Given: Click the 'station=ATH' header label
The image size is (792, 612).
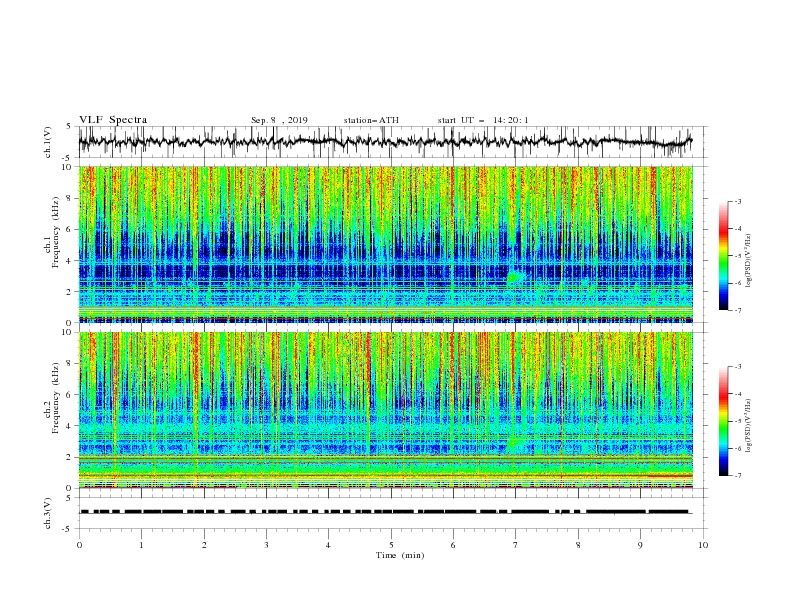Looking at the screenshot, I should point(371,120).
